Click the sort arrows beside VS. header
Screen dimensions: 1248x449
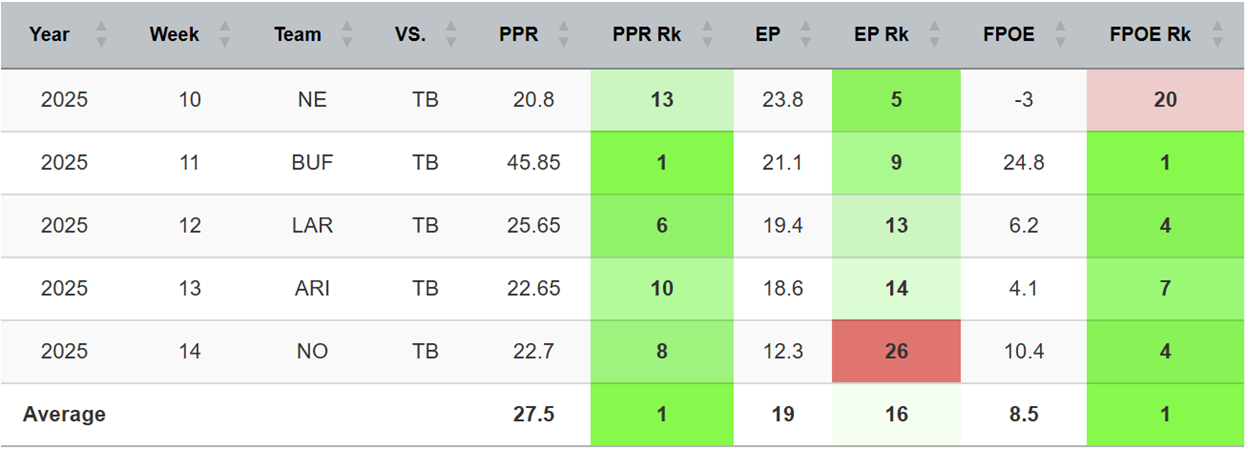[450, 35]
